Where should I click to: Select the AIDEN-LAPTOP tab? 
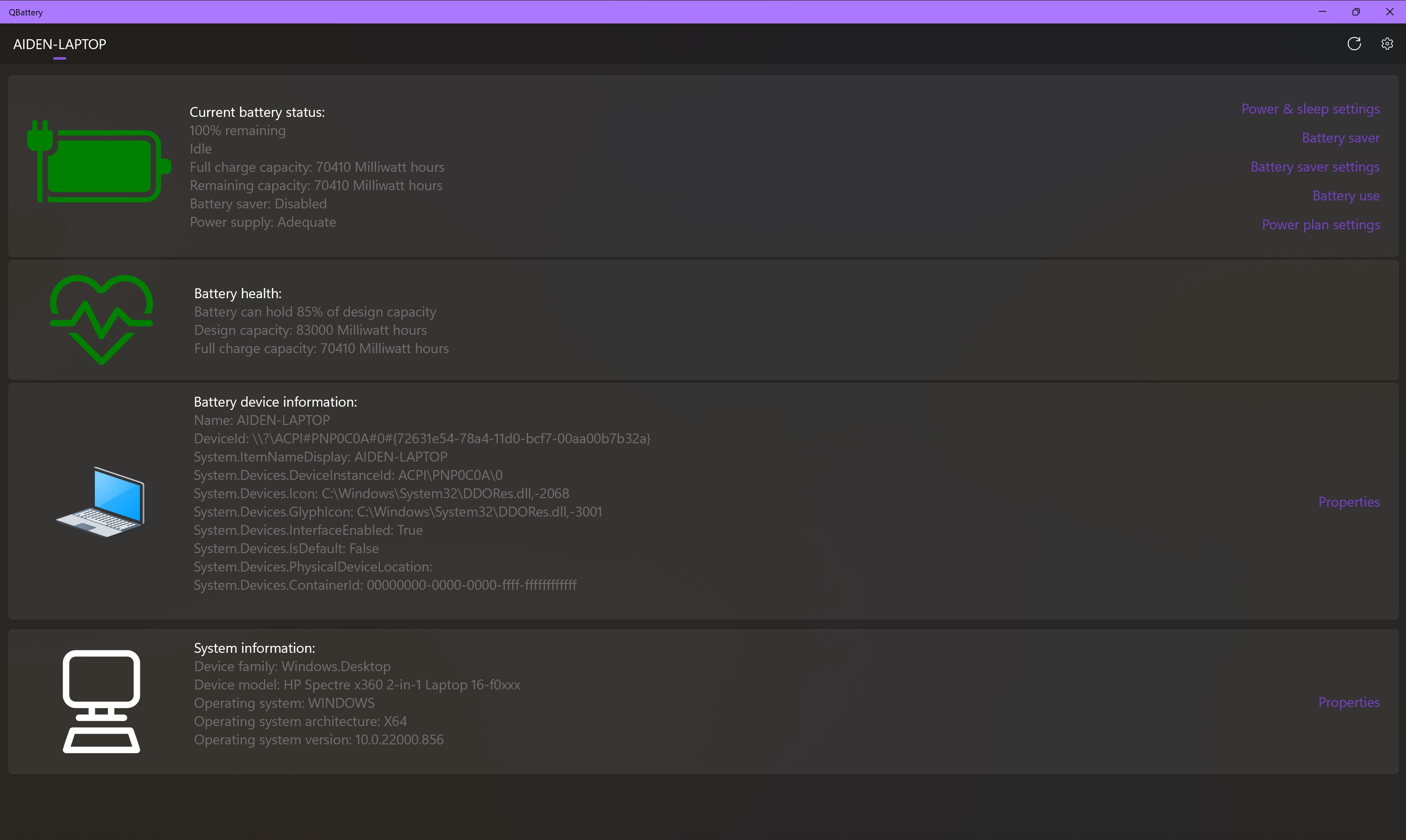59,44
